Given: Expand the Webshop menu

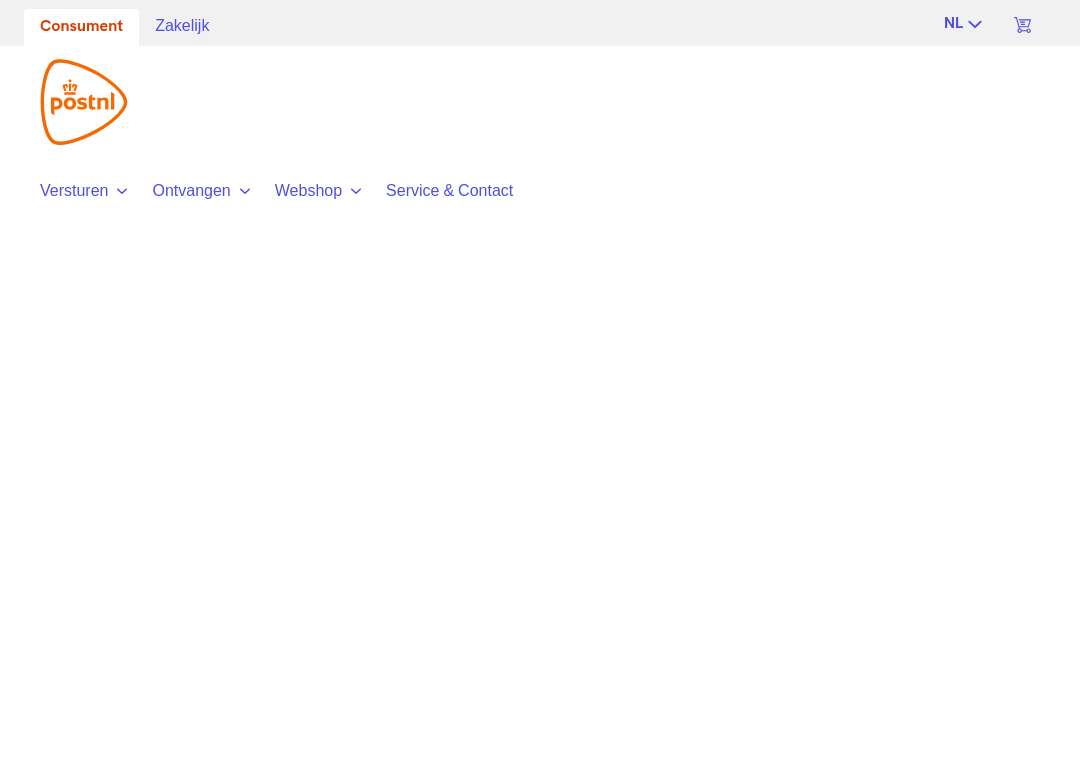Looking at the screenshot, I should pos(318,191).
